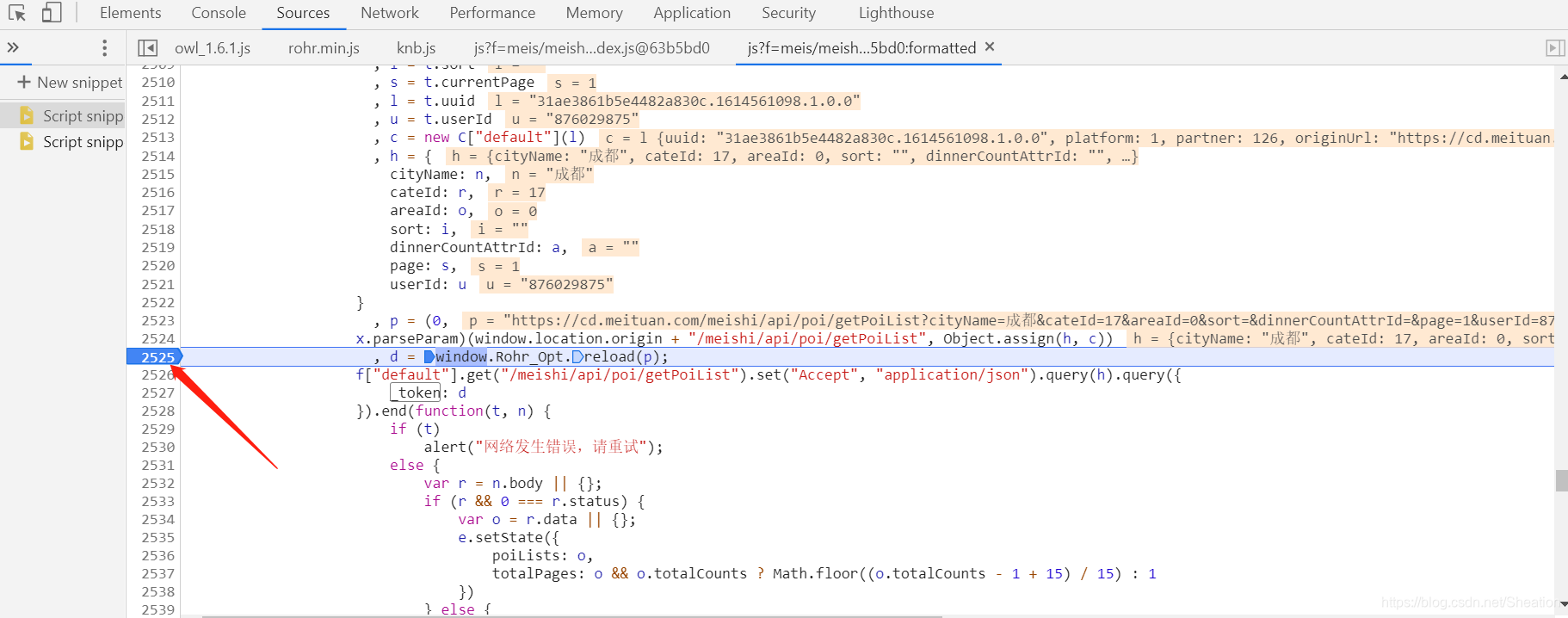The width and height of the screenshot is (1568, 618).
Task: Click the scroll up arrow of code editor
Action: click(1562, 76)
